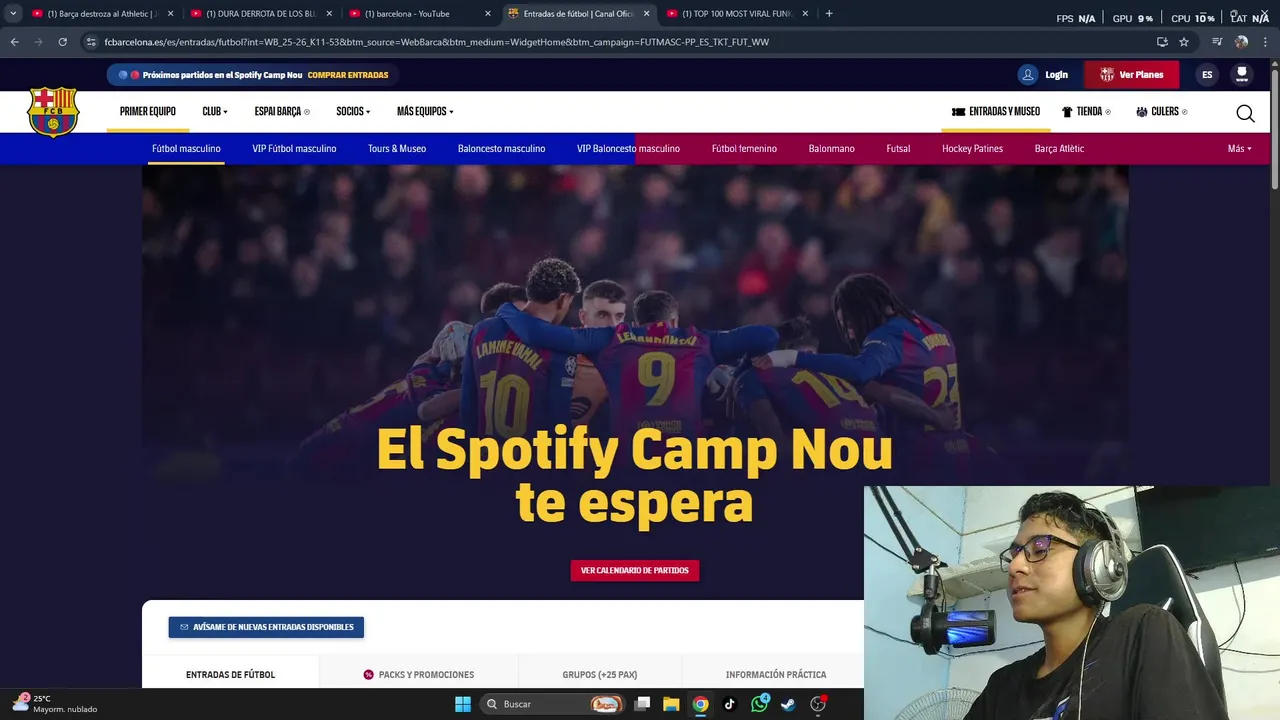Open File Explorer from the taskbar
This screenshot has height=720, width=1280.
click(x=671, y=704)
